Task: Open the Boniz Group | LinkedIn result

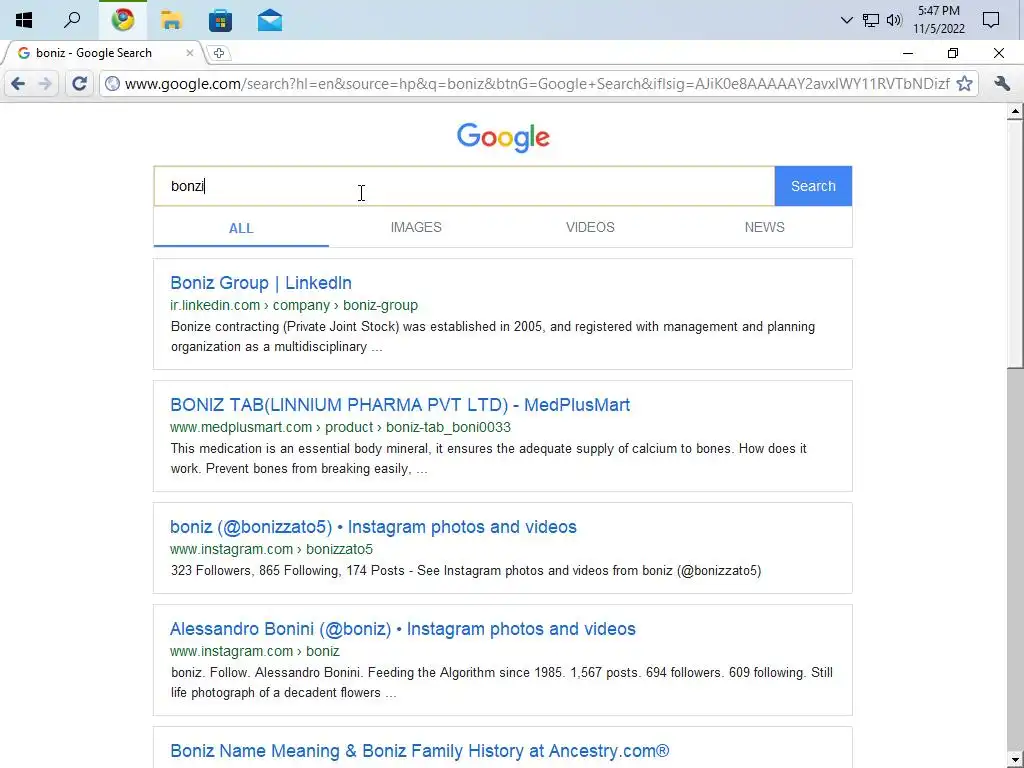Action: pos(261,283)
